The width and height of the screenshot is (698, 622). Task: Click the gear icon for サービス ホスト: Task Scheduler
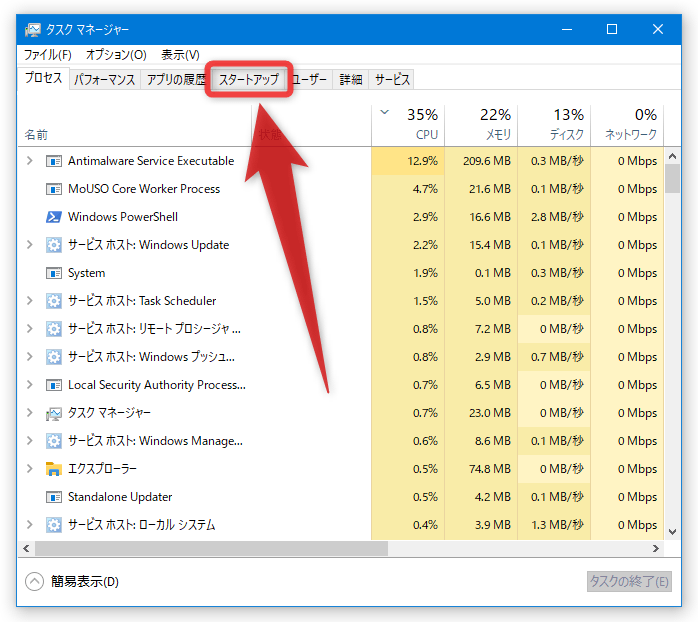tap(54, 301)
